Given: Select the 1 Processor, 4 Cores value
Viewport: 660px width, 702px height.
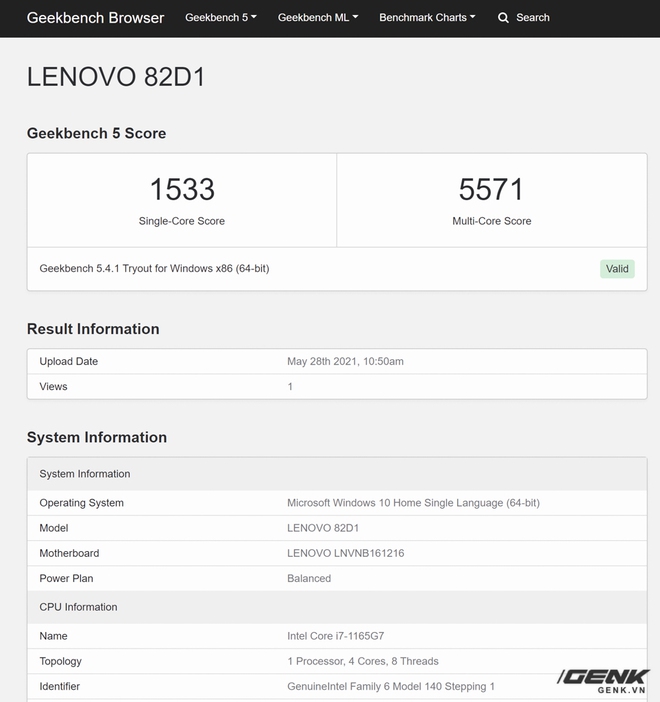Looking at the screenshot, I should click(363, 661).
